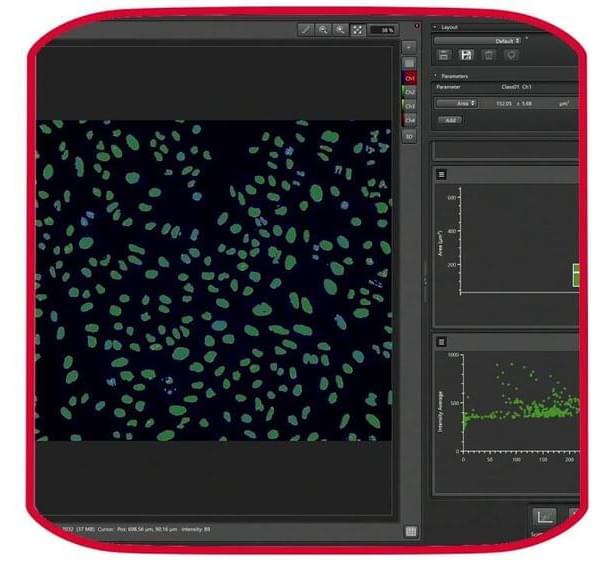Delete layout using the trash icon
Screen dimensions: 612x561
click(x=489, y=55)
